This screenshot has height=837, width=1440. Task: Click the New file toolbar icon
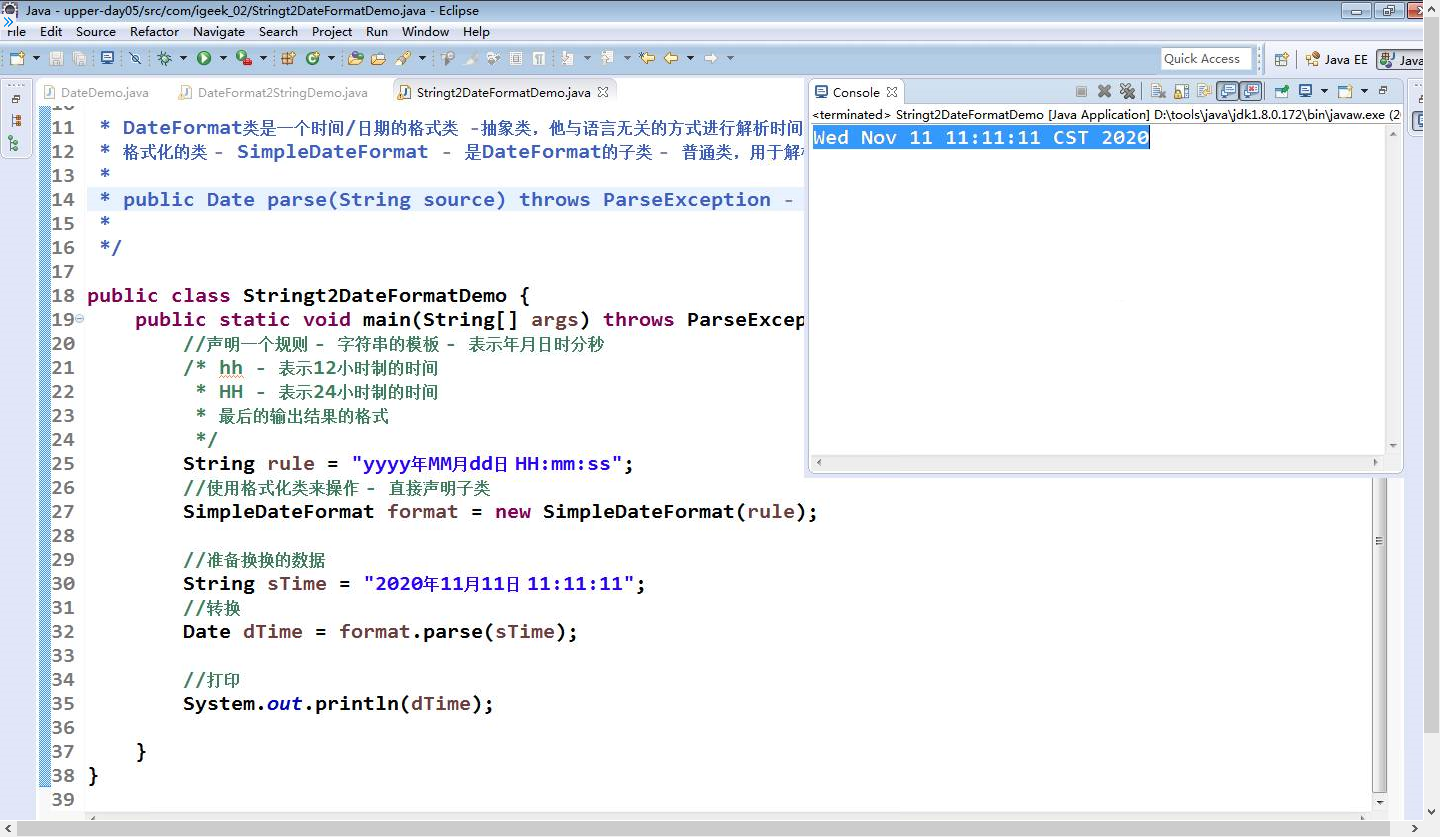[17, 58]
